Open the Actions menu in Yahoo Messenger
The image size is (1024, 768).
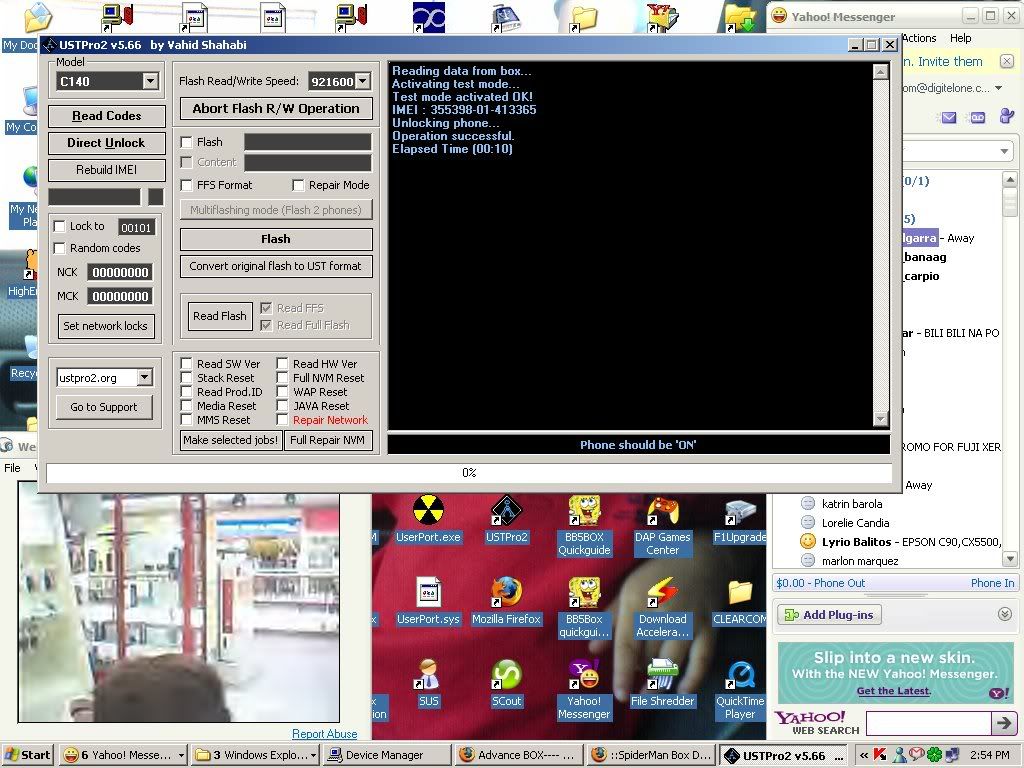point(920,38)
